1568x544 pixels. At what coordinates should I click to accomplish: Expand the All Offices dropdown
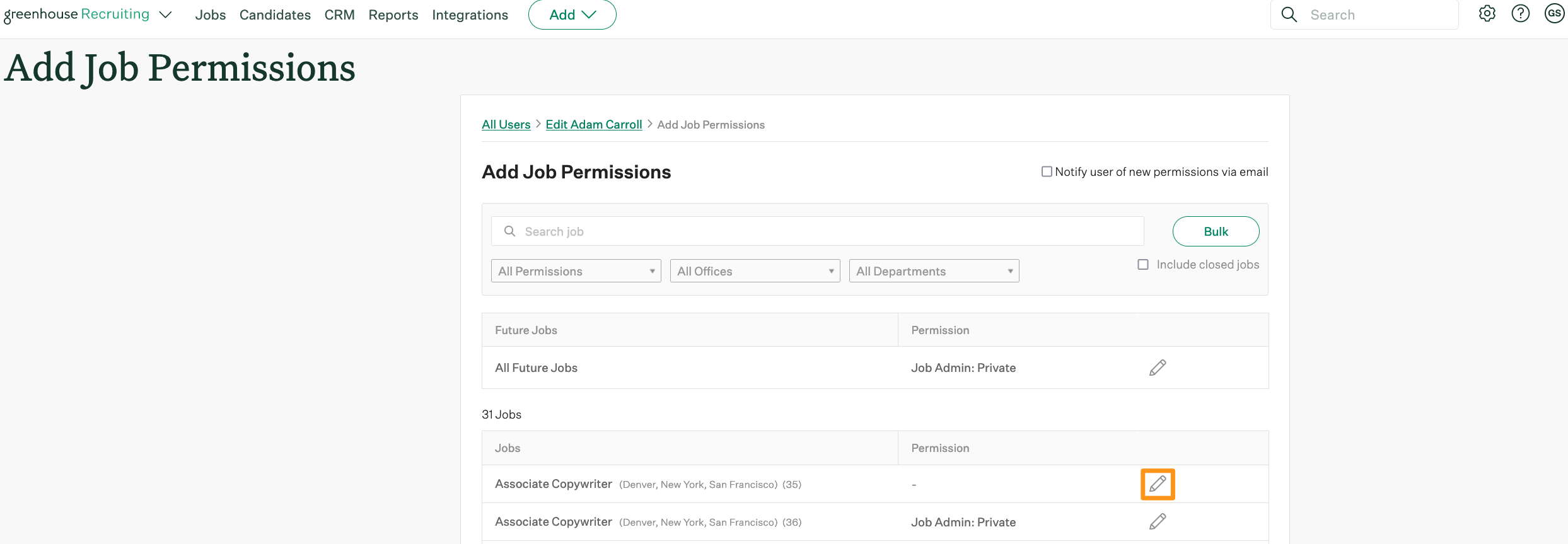click(x=755, y=271)
